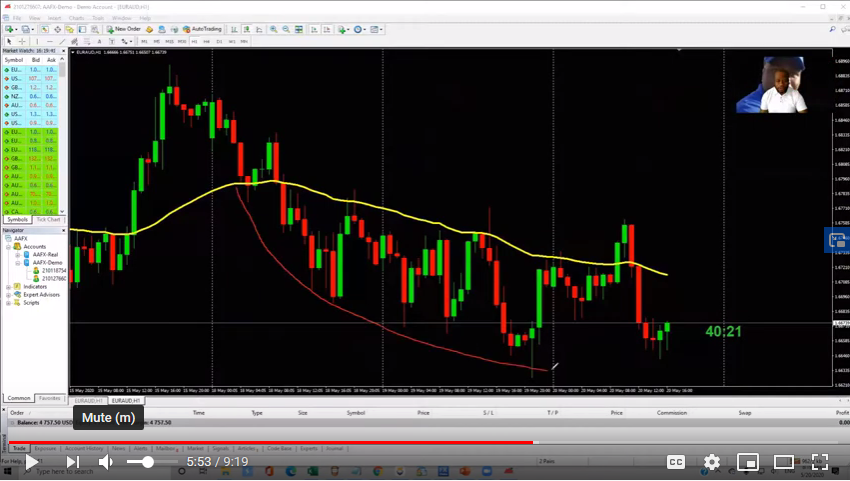Open the Periods clock dropdown
The image size is (850, 481).
[x=359, y=29]
